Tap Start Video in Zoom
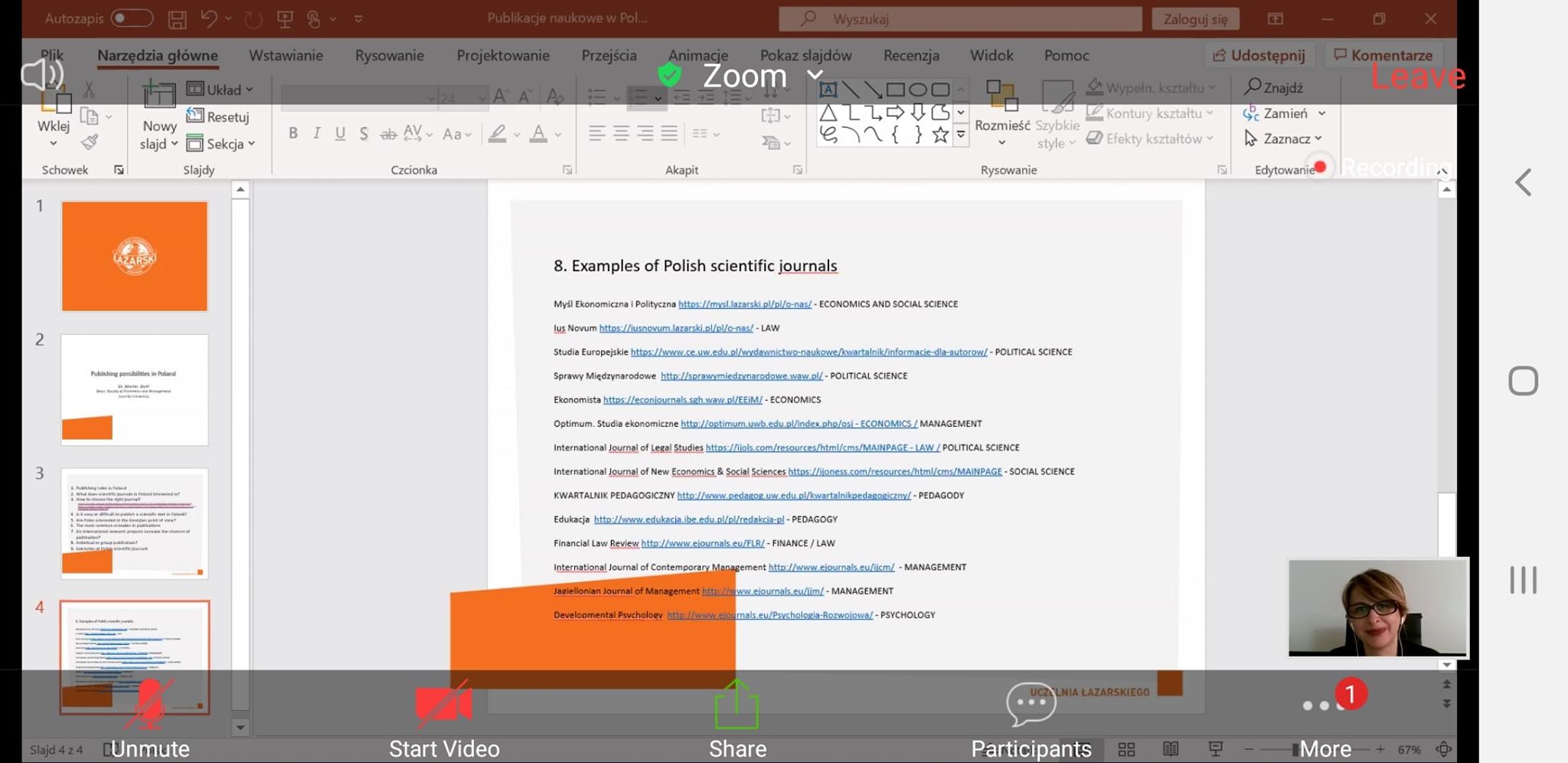Viewport: 1568px width, 763px height. click(444, 718)
